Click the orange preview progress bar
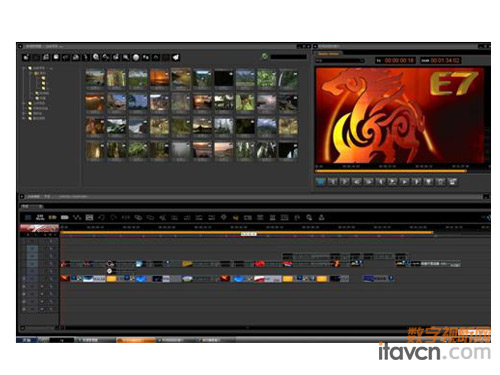This screenshot has height=375, width=500. tap(390, 171)
